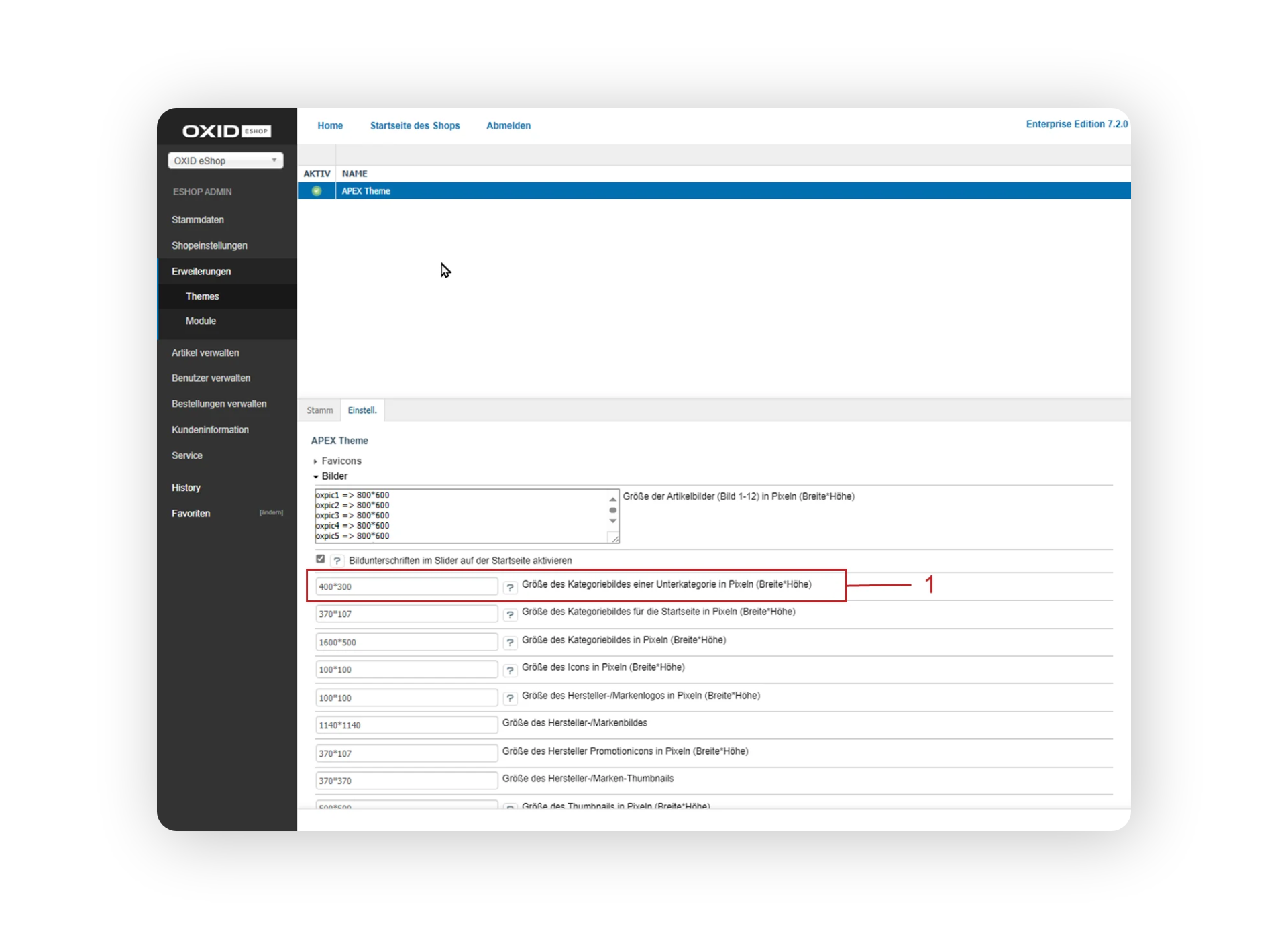Open help icon for Unterkategorie image size
Viewport: 1288px width, 939px height.
pos(510,587)
